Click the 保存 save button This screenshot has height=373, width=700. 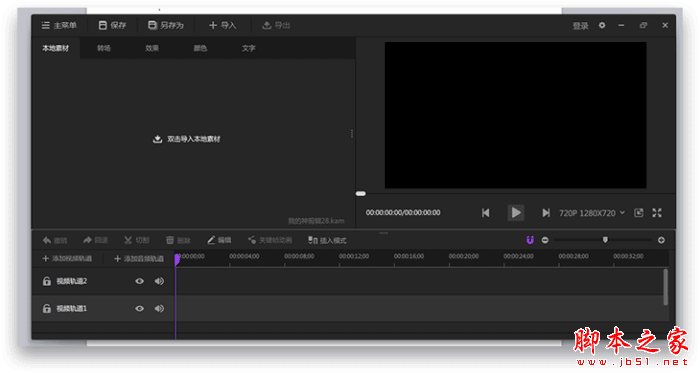click(x=112, y=25)
